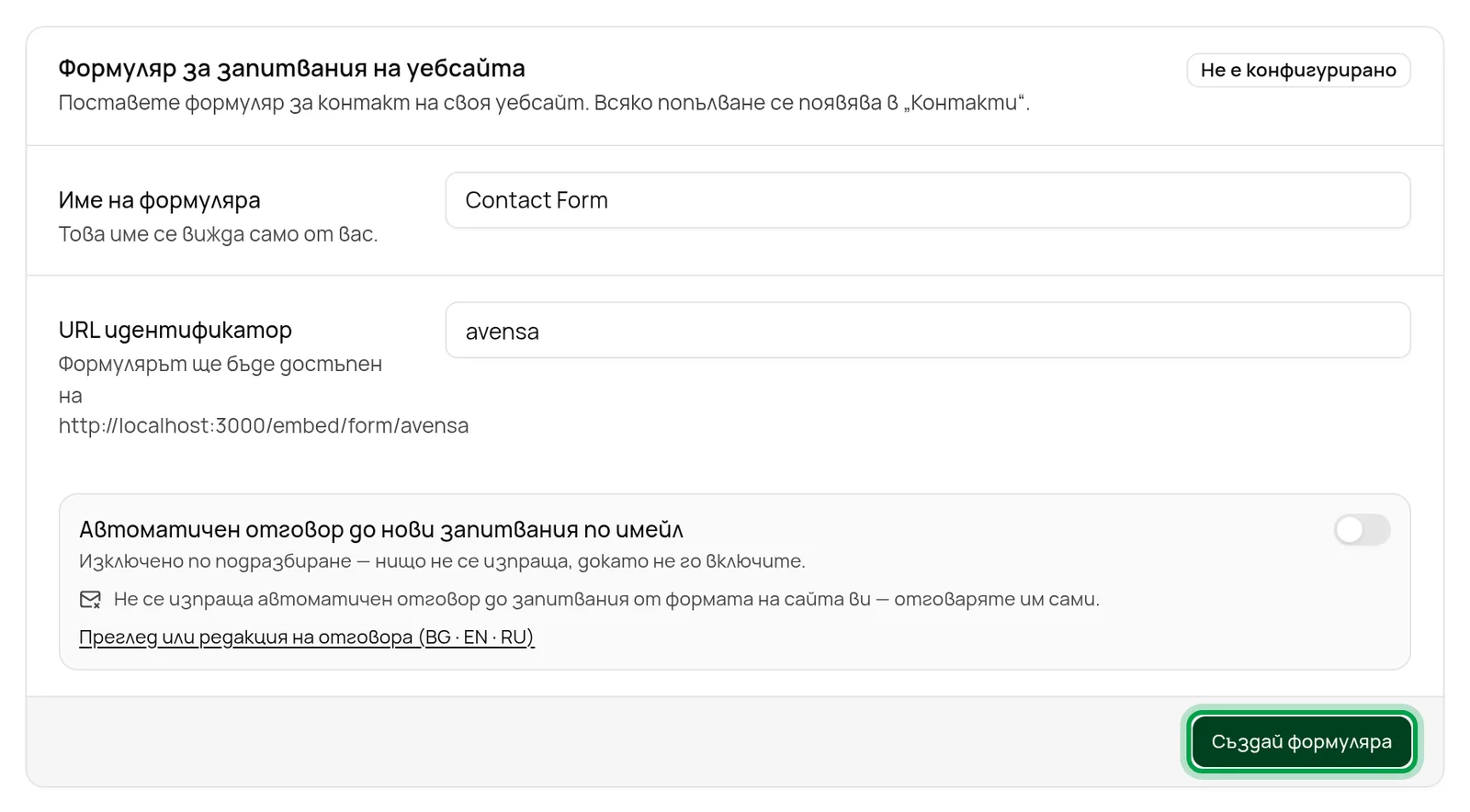
Task: Click the "Име на формуляра" label
Action: pos(159,200)
